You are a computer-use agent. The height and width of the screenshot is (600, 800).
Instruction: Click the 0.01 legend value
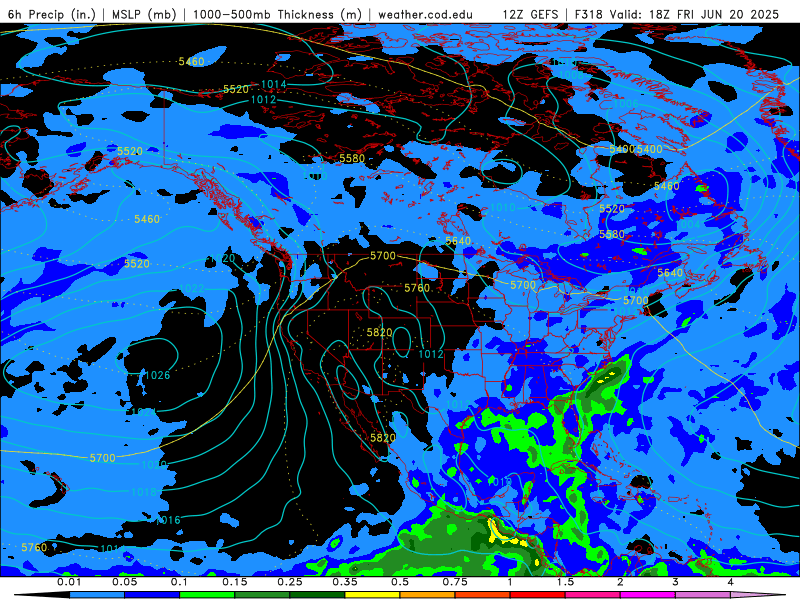69,582
